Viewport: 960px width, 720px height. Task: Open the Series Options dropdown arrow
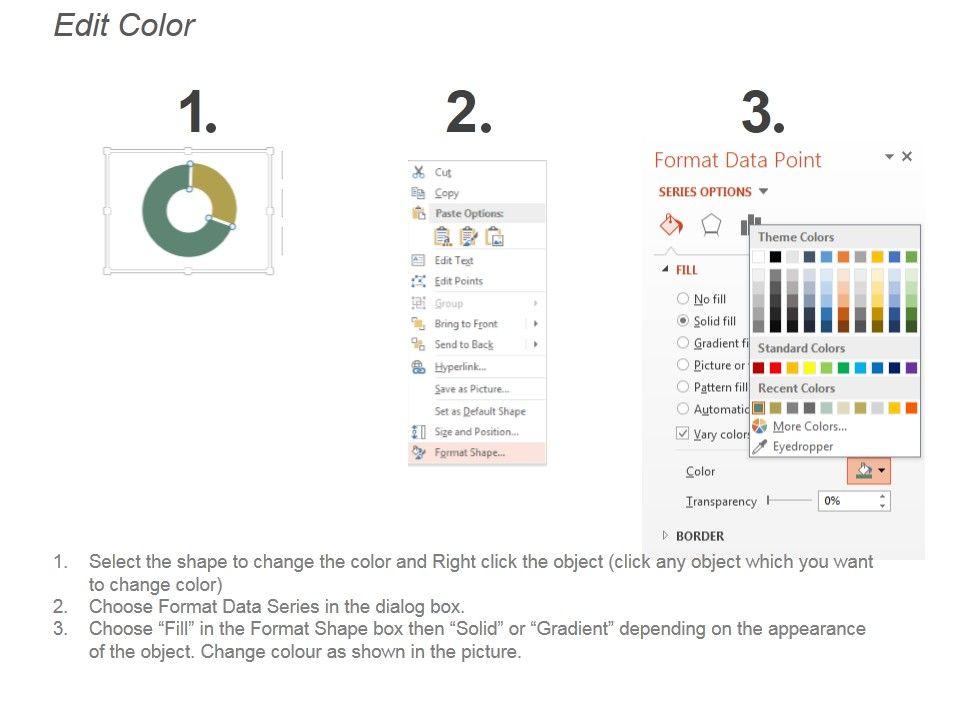764,192
